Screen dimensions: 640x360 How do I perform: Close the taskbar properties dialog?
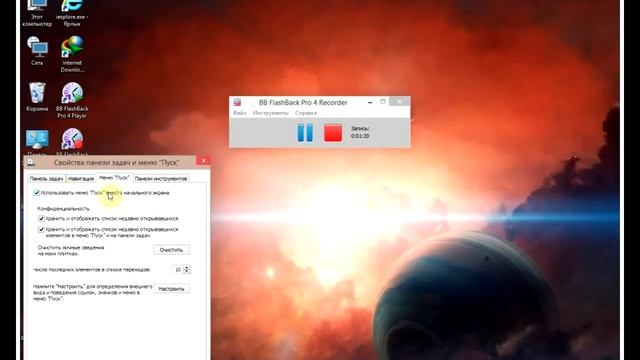pos(204,160)
